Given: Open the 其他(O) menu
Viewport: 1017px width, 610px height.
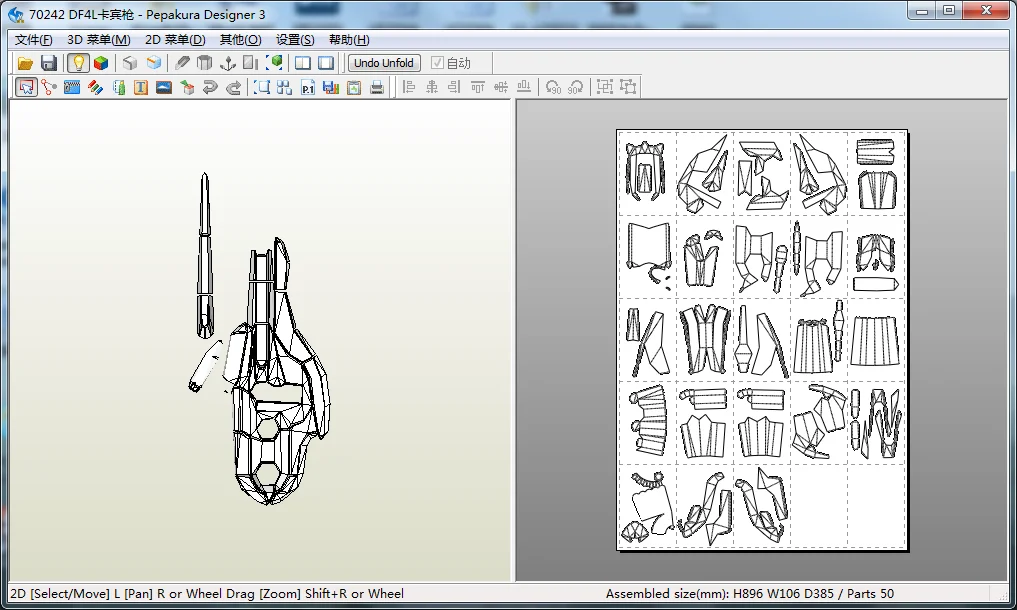Looking at the screenshot, I should [x=241, y=40].
